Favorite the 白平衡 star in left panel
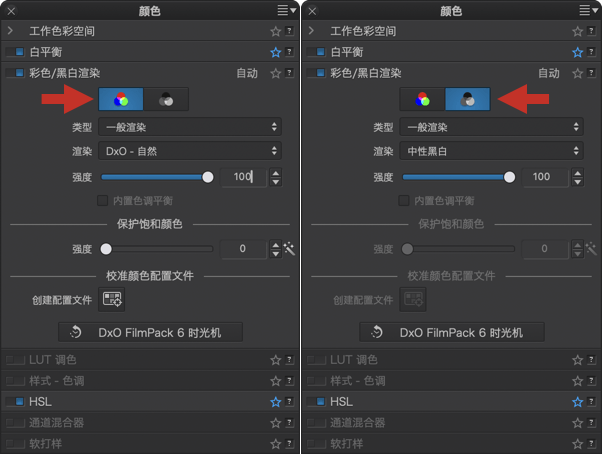The image size is (602, 454). 276,52
